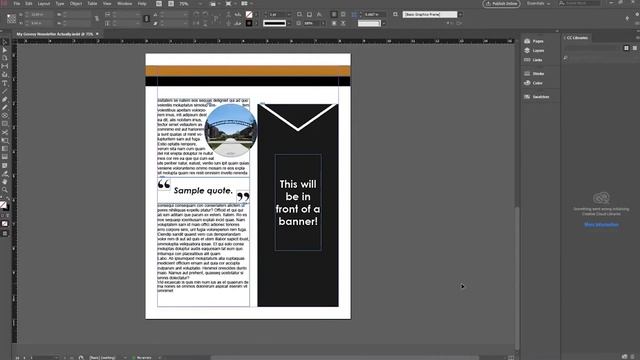Open the Object menu

(x=76, y=4)
